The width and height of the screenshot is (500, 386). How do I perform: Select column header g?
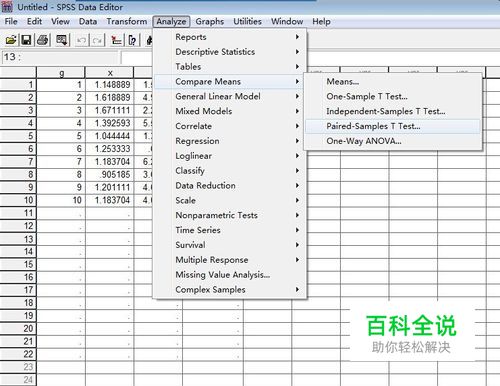61,73
